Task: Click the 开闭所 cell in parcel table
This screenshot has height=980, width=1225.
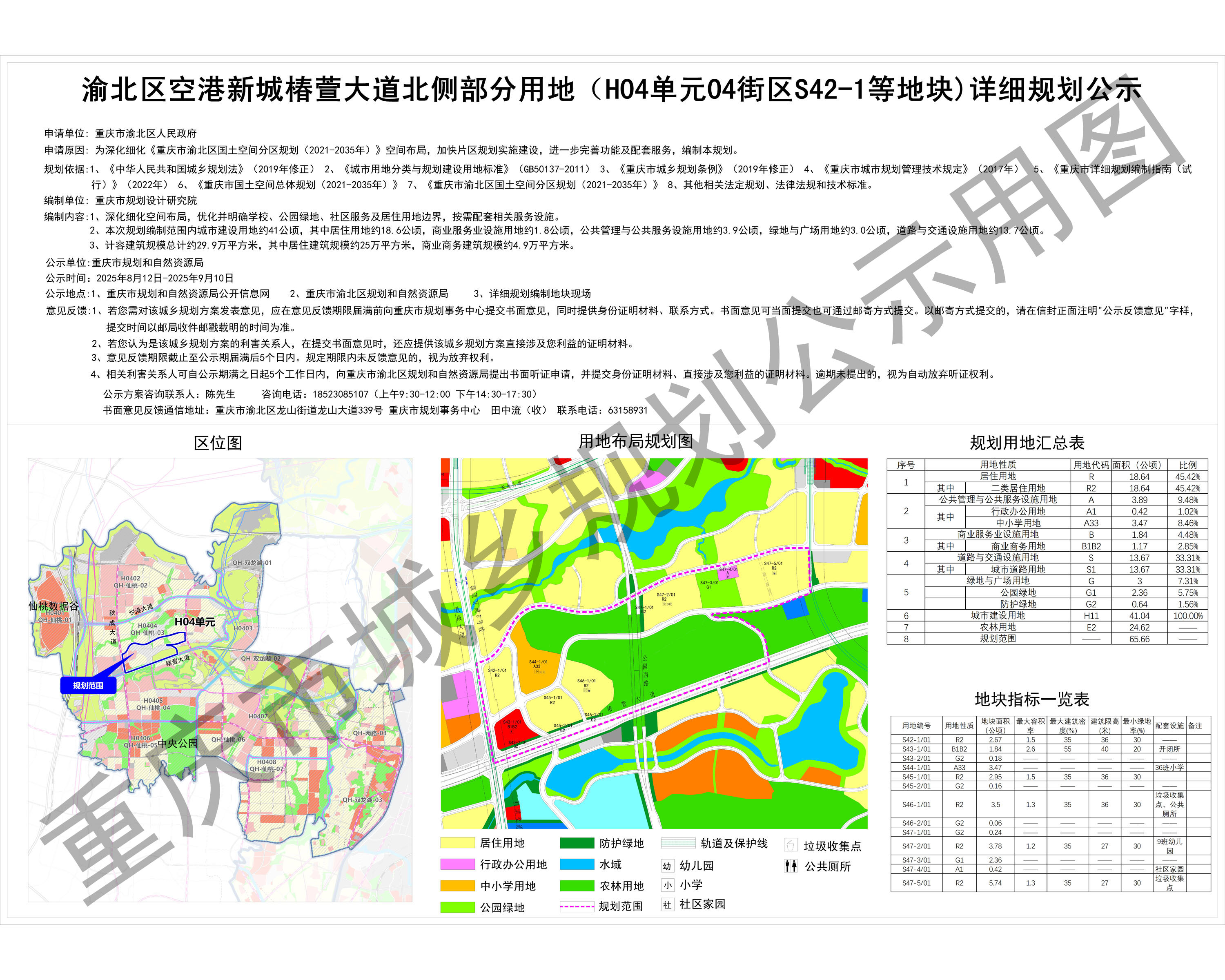Action: (1169, 749)
